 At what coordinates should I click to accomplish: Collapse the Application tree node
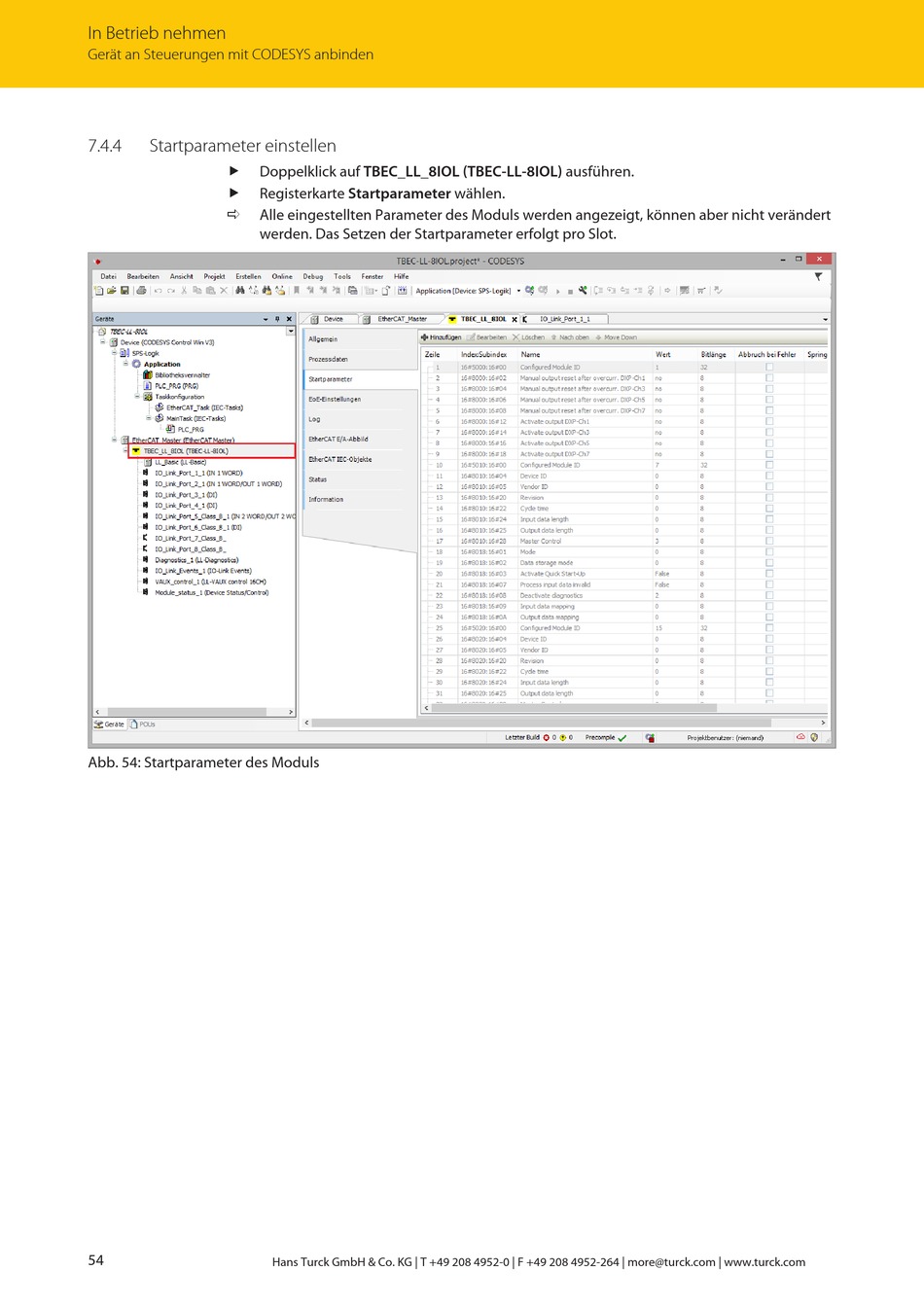125,364
